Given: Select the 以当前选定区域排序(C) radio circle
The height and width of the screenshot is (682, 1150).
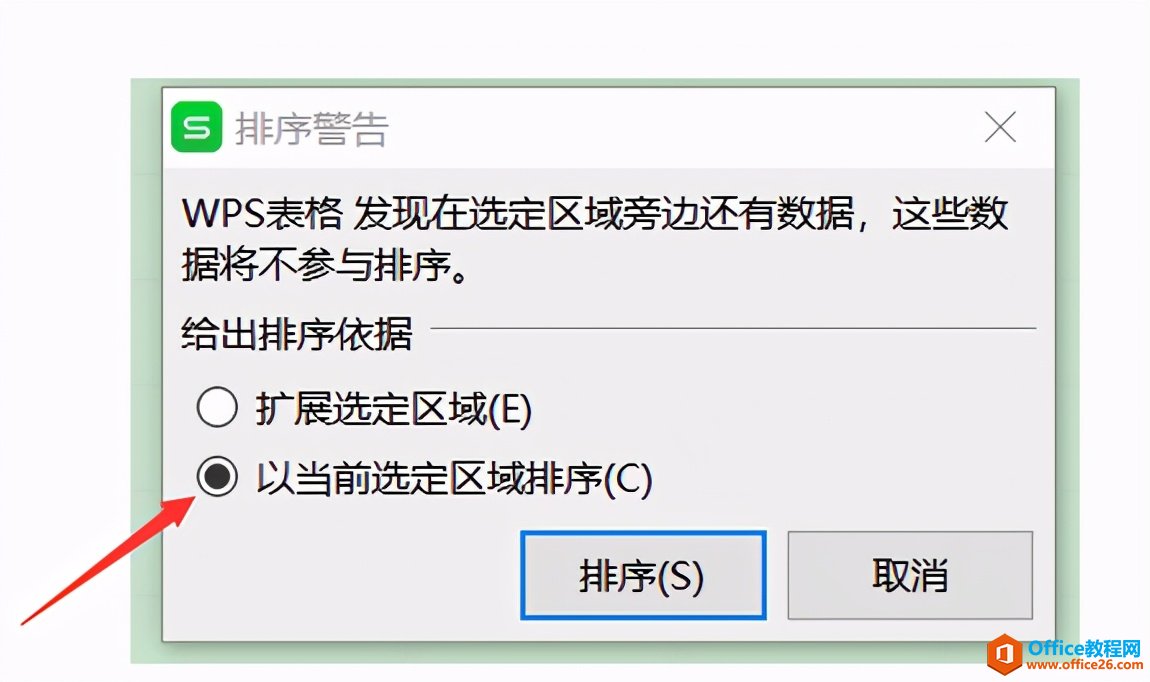Looking at the screenshot, I should coord(217,477).
